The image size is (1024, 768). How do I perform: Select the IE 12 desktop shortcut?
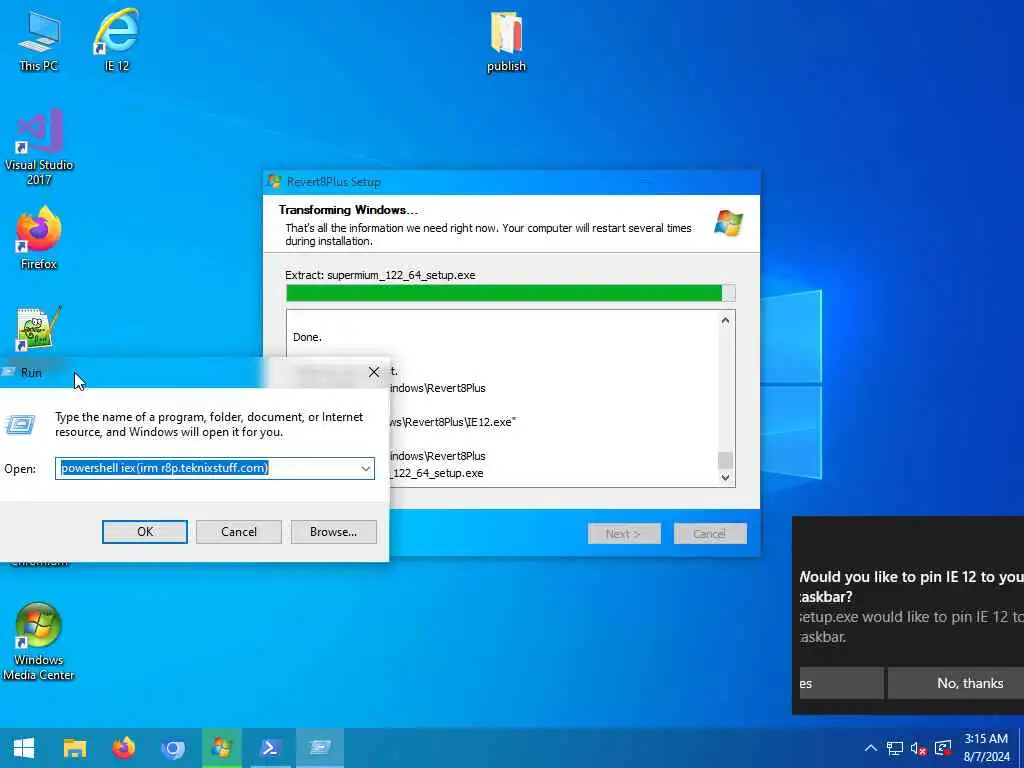(x=116, y=40)
